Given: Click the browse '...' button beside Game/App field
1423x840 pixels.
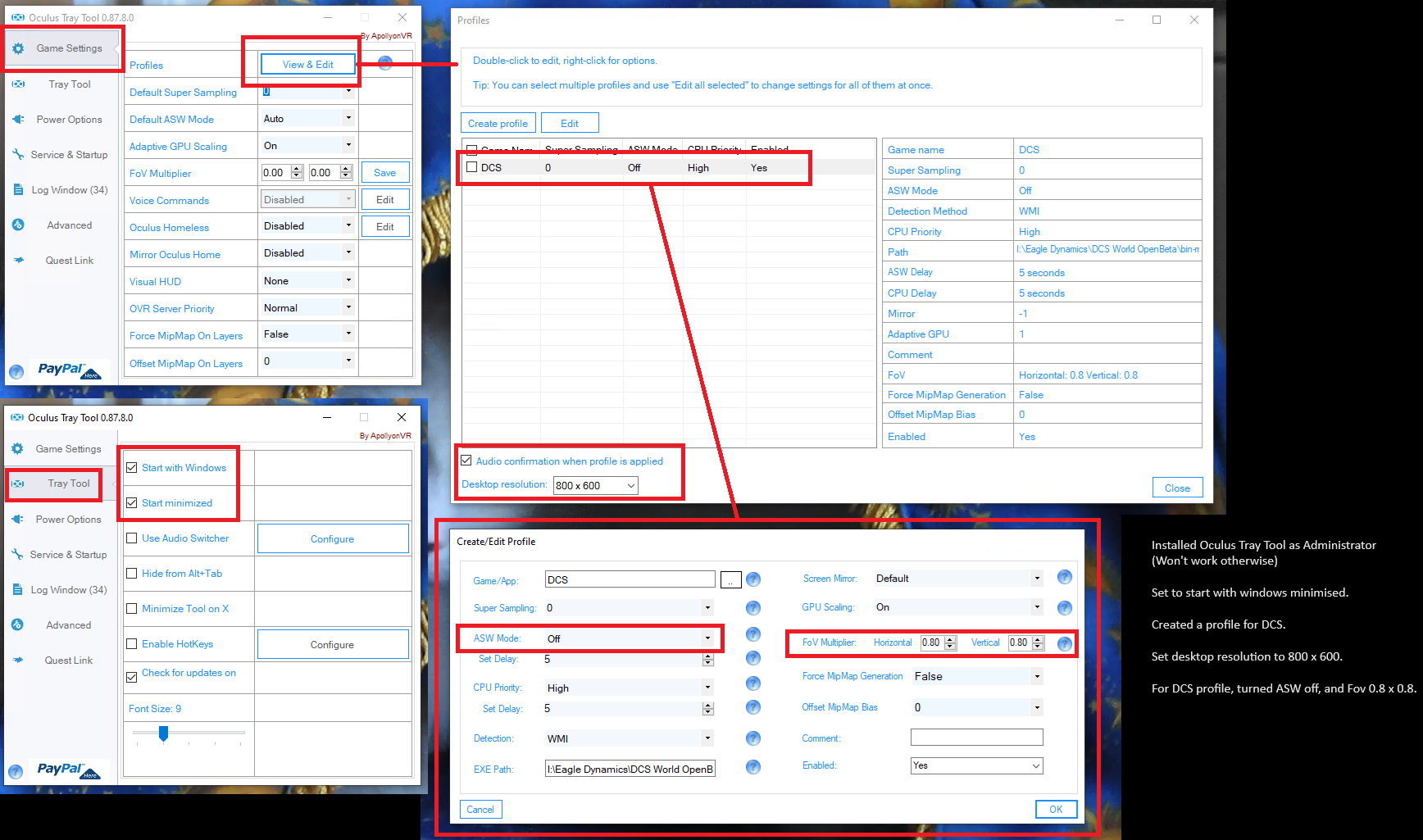Looking at the screenshot, I should pyautogui.click(x=731, y=580).
